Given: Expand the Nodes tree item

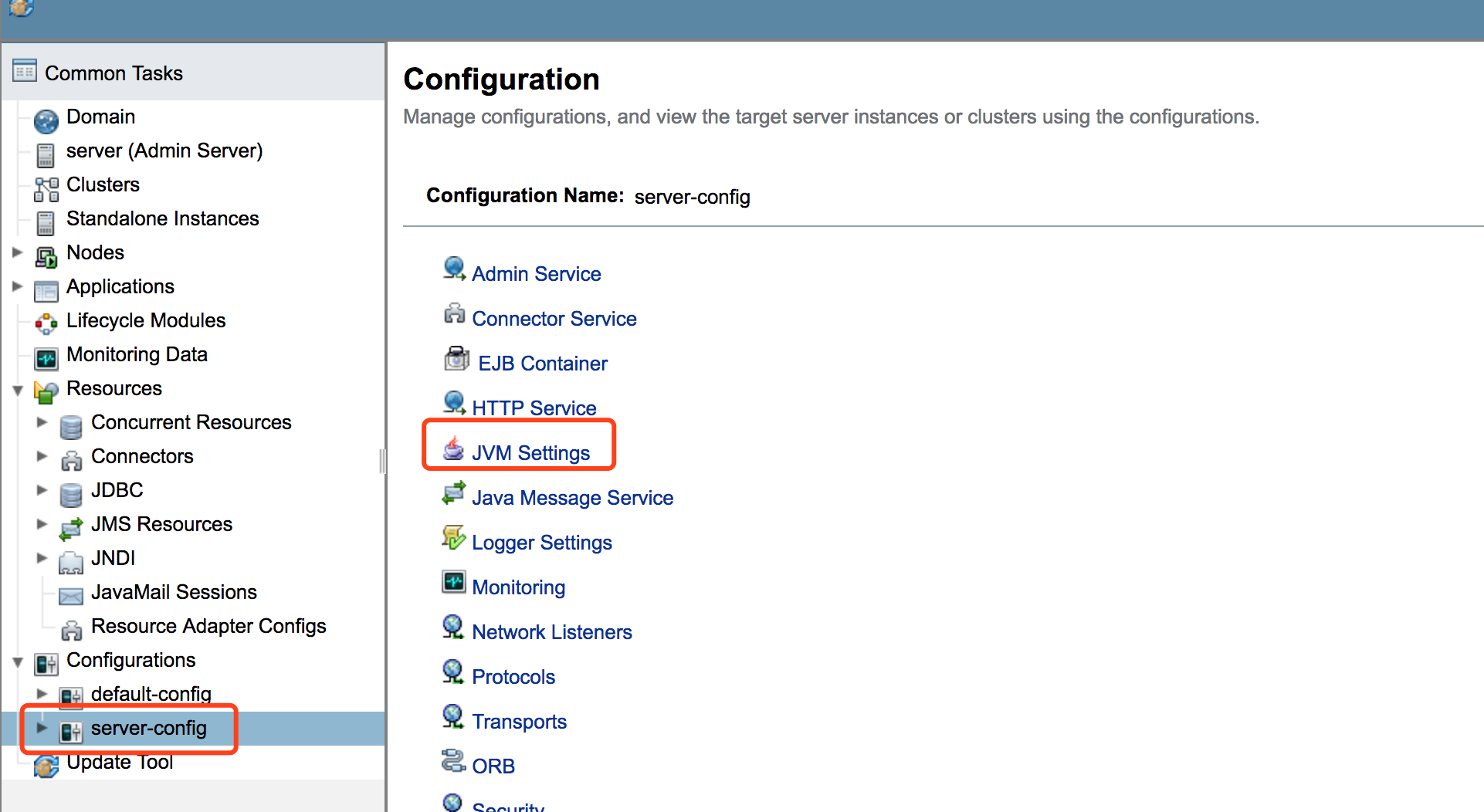Looking at the screenshot, I should tap(17, 252).
